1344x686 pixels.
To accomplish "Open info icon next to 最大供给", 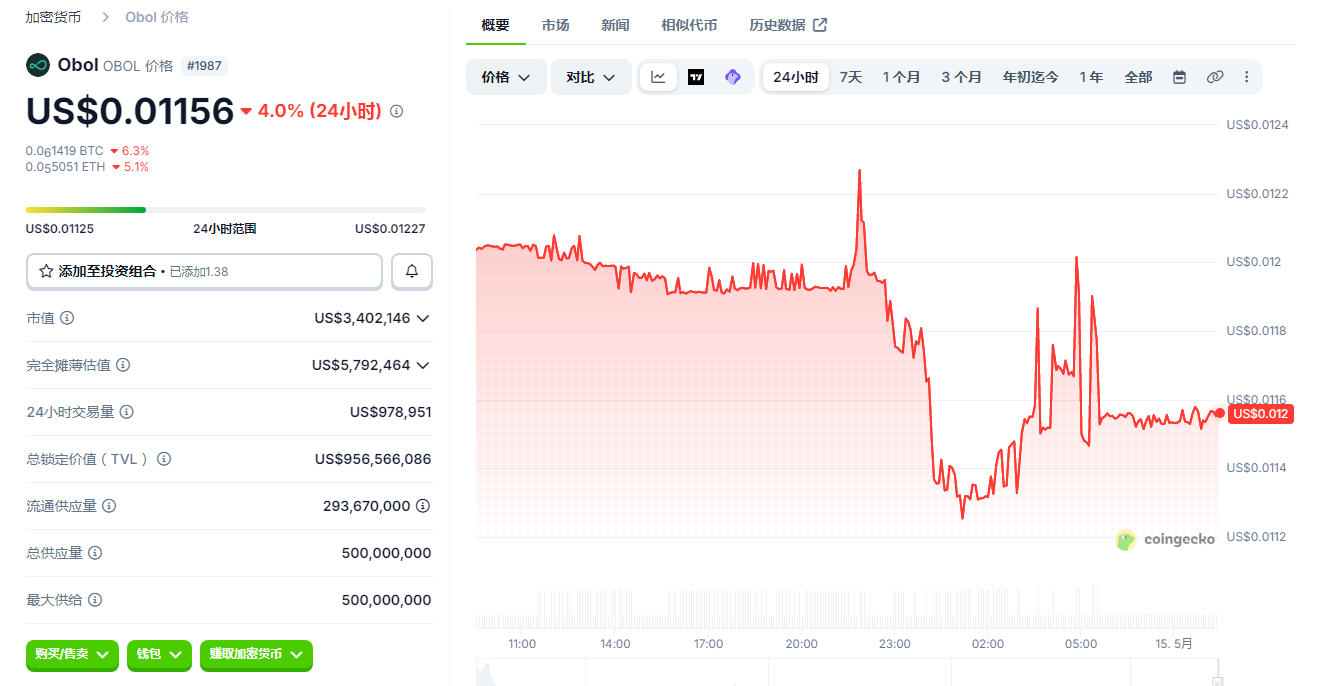I will coord(95,600).
